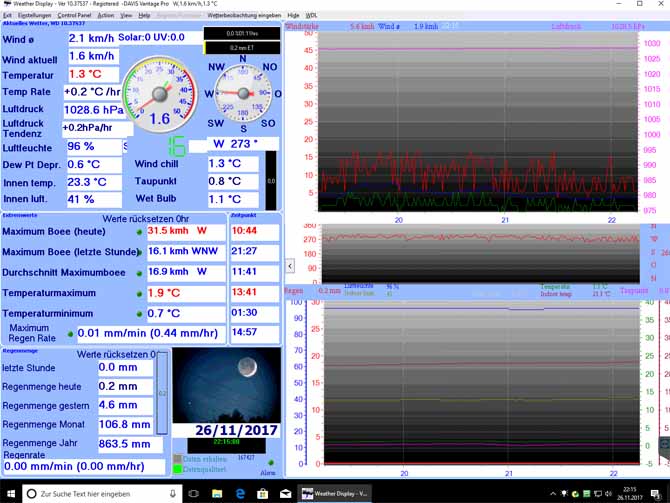Click Wetterbeobachtung eingeben button
Viewport: 670px width, 503px height.
tap(244, 16)
